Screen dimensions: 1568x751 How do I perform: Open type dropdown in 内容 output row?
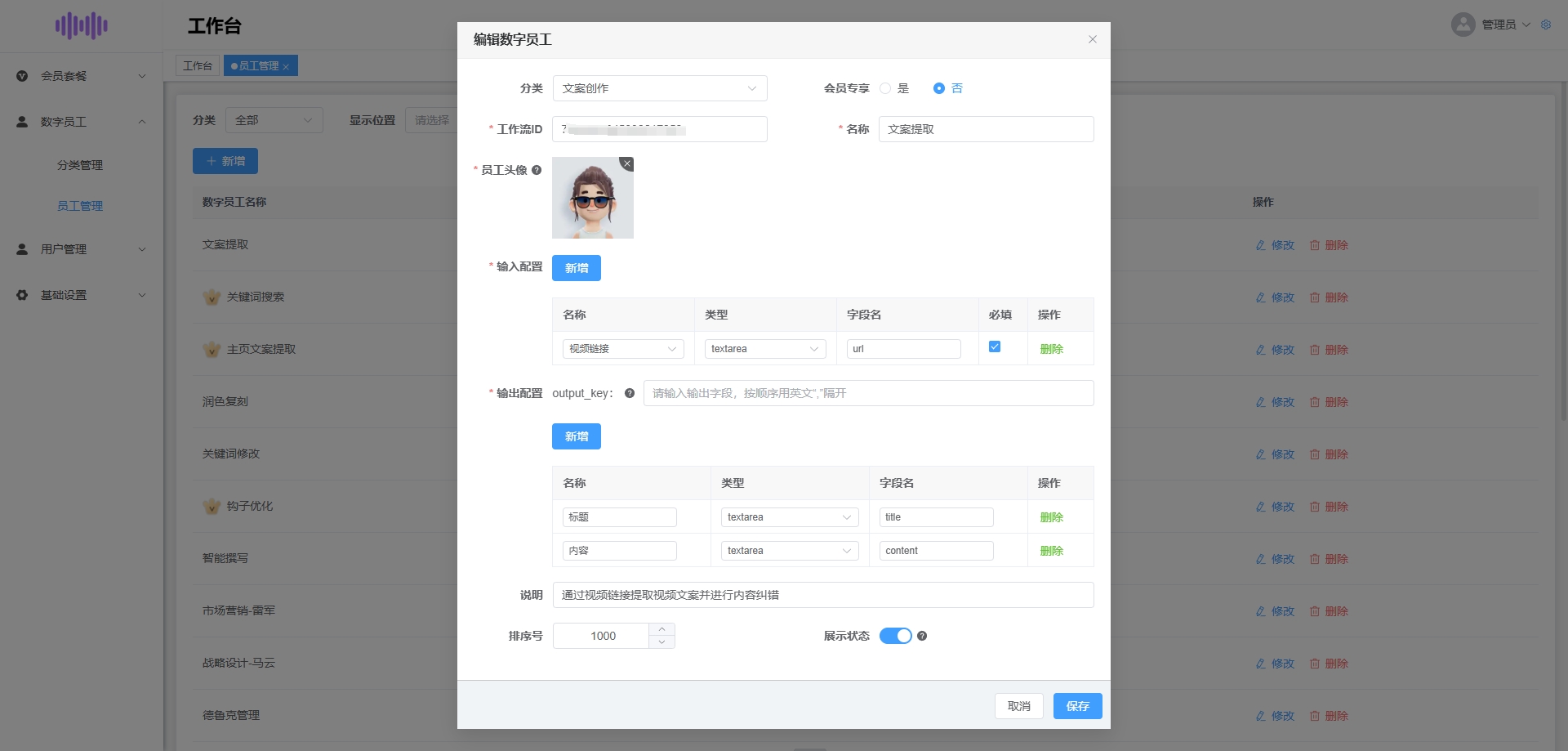tap(790, 551)
